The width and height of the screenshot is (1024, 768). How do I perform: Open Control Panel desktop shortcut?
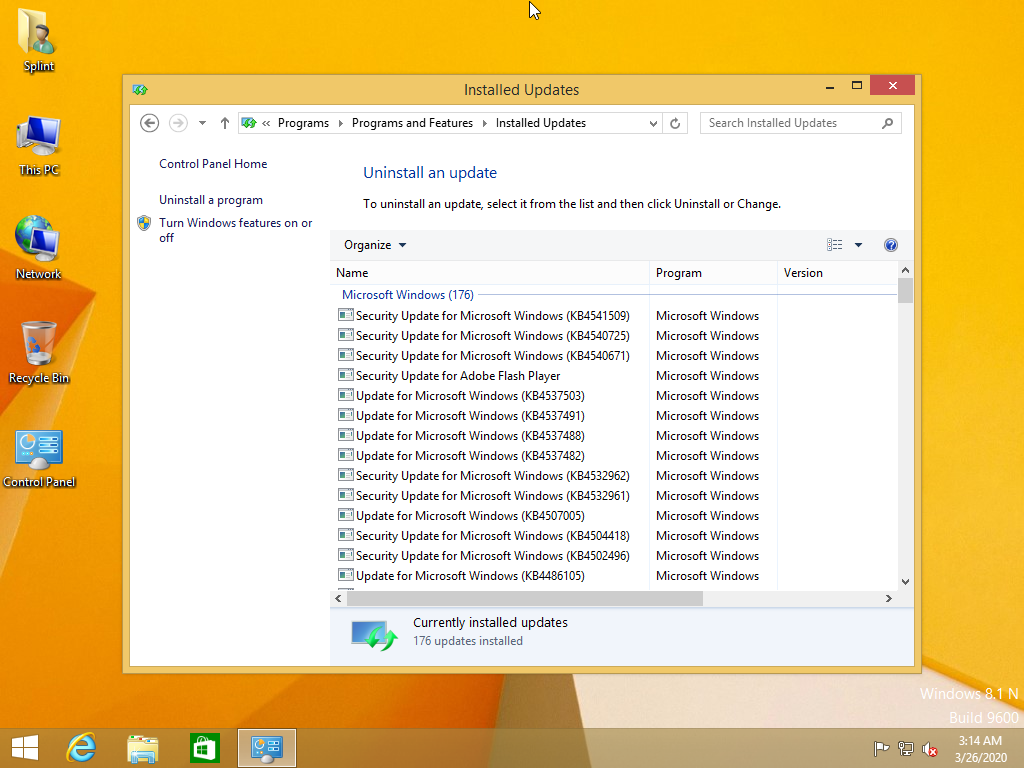pyautogui.click(x=39, y=457)
